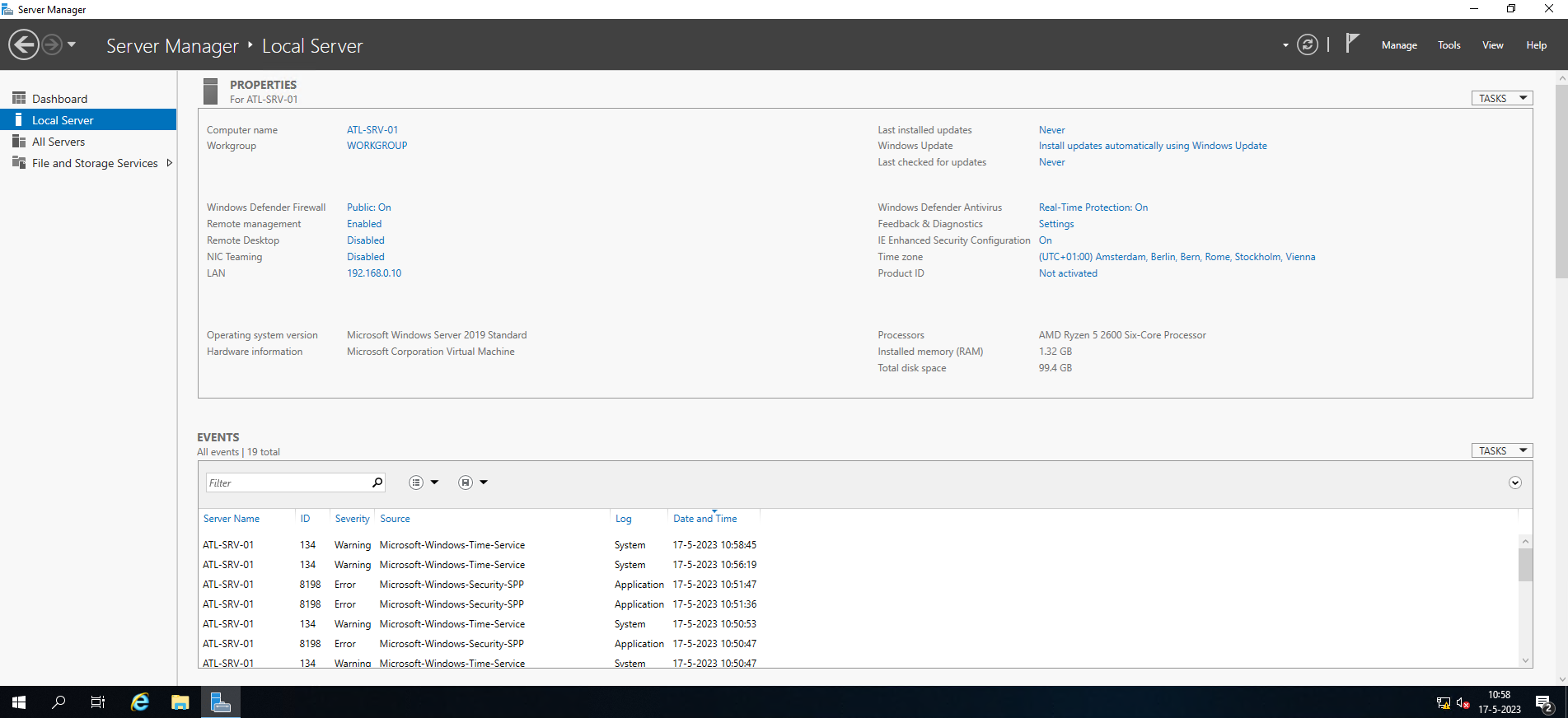Open the Tools menu

coord(1449,45)
